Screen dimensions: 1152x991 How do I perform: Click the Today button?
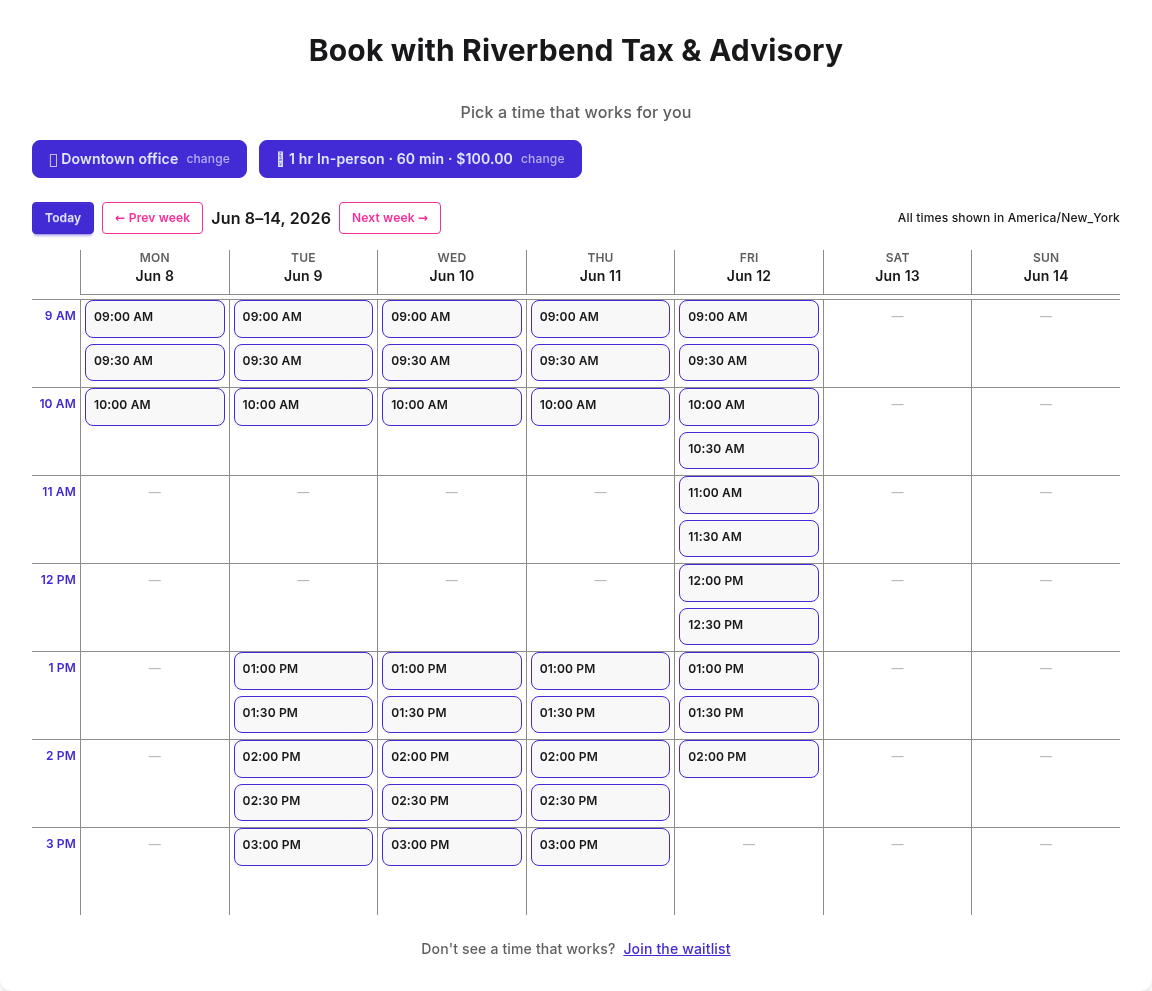[62, 218]
